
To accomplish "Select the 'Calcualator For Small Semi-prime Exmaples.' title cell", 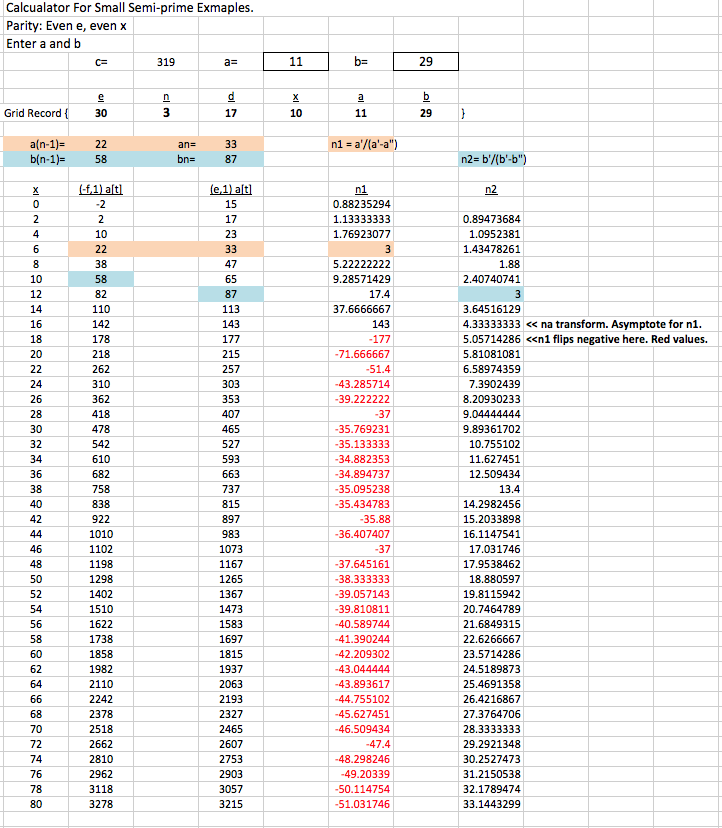I will 129,8.
